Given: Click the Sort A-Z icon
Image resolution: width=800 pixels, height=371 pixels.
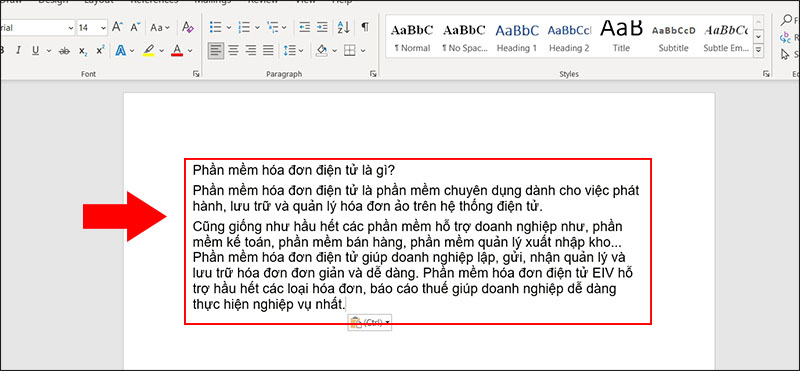Looking at the screenshot, I should click(343, 27).
